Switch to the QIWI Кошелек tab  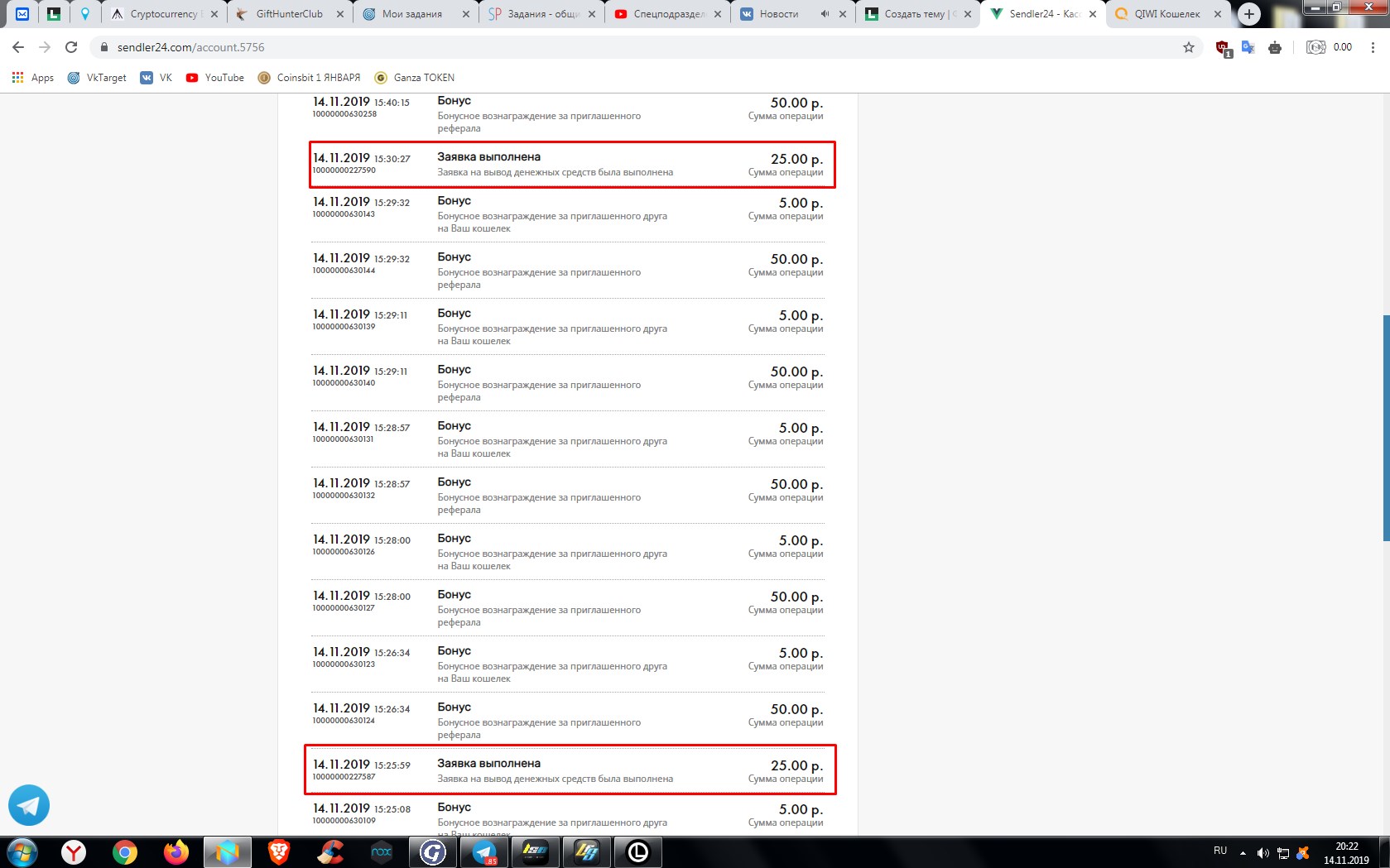click(1166, 14)
